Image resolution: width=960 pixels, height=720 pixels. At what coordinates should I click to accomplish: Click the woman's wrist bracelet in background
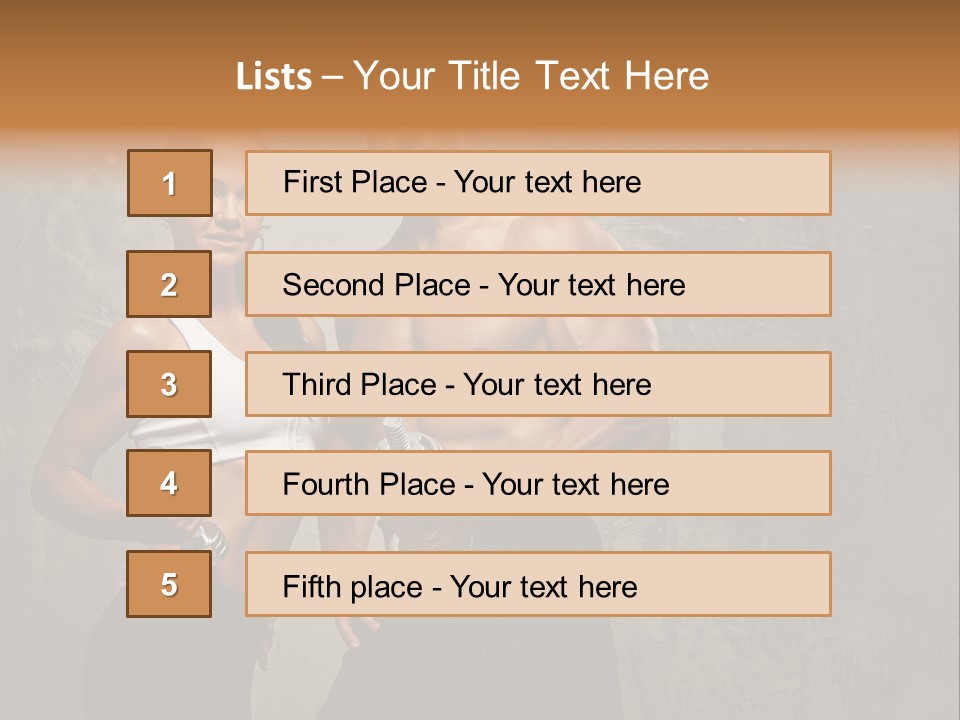point(210,535)
